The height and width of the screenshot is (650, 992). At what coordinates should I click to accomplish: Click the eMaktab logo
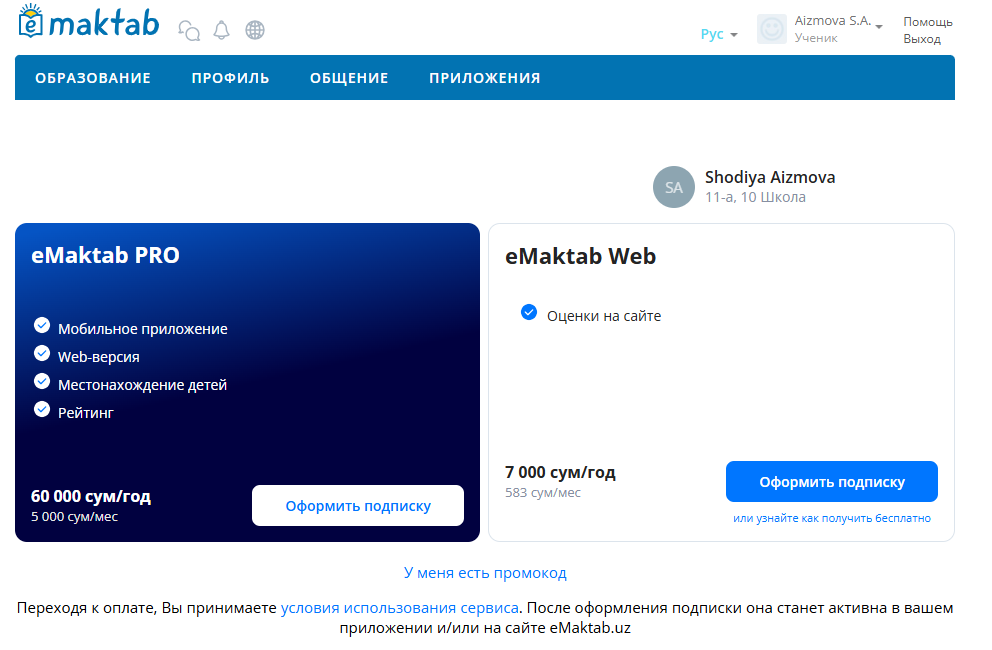[x=89, y=22]
